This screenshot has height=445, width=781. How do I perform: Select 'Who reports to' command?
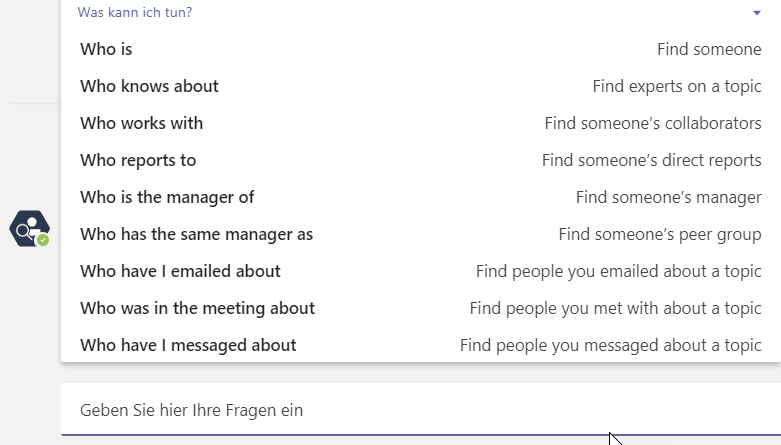421,160
